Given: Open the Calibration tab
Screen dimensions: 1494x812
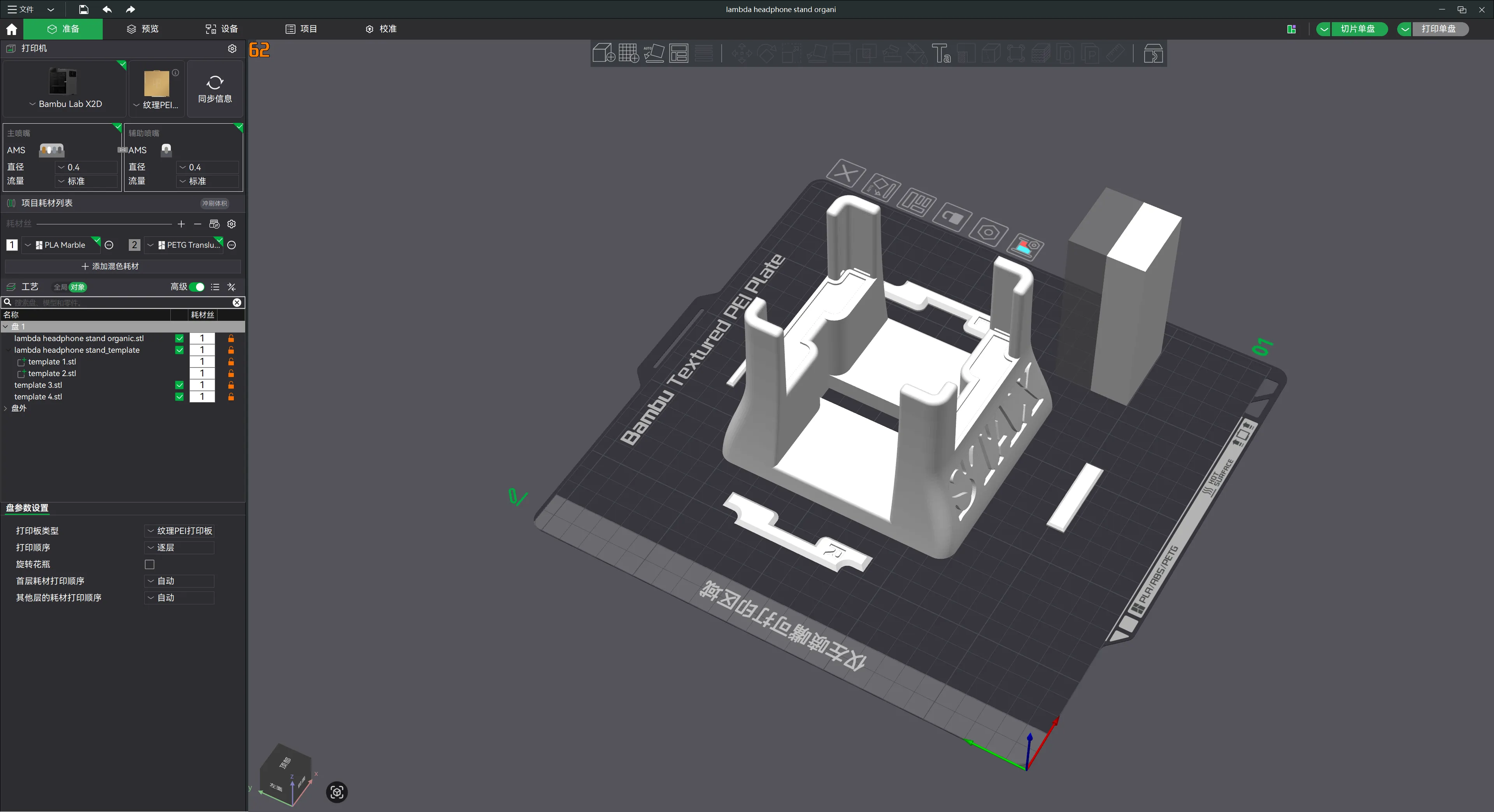Looking at the screenshot, I should coord(381,29).
